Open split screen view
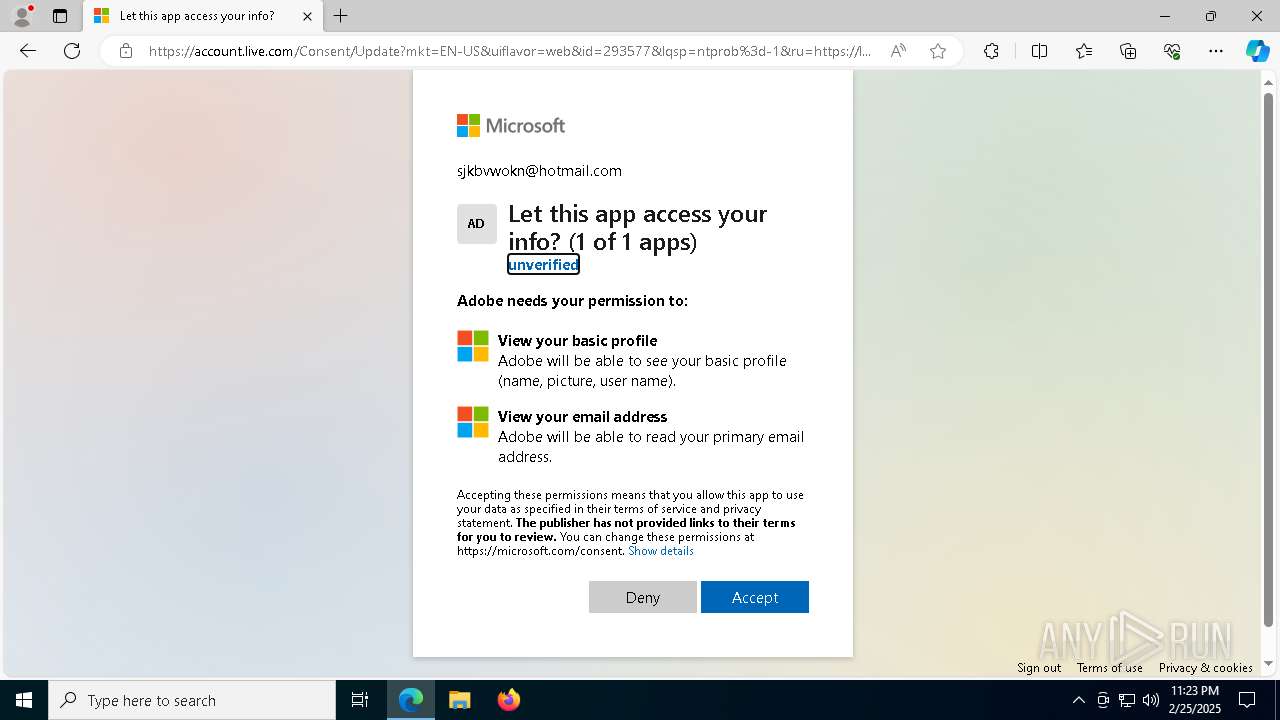 point(1039,51)
